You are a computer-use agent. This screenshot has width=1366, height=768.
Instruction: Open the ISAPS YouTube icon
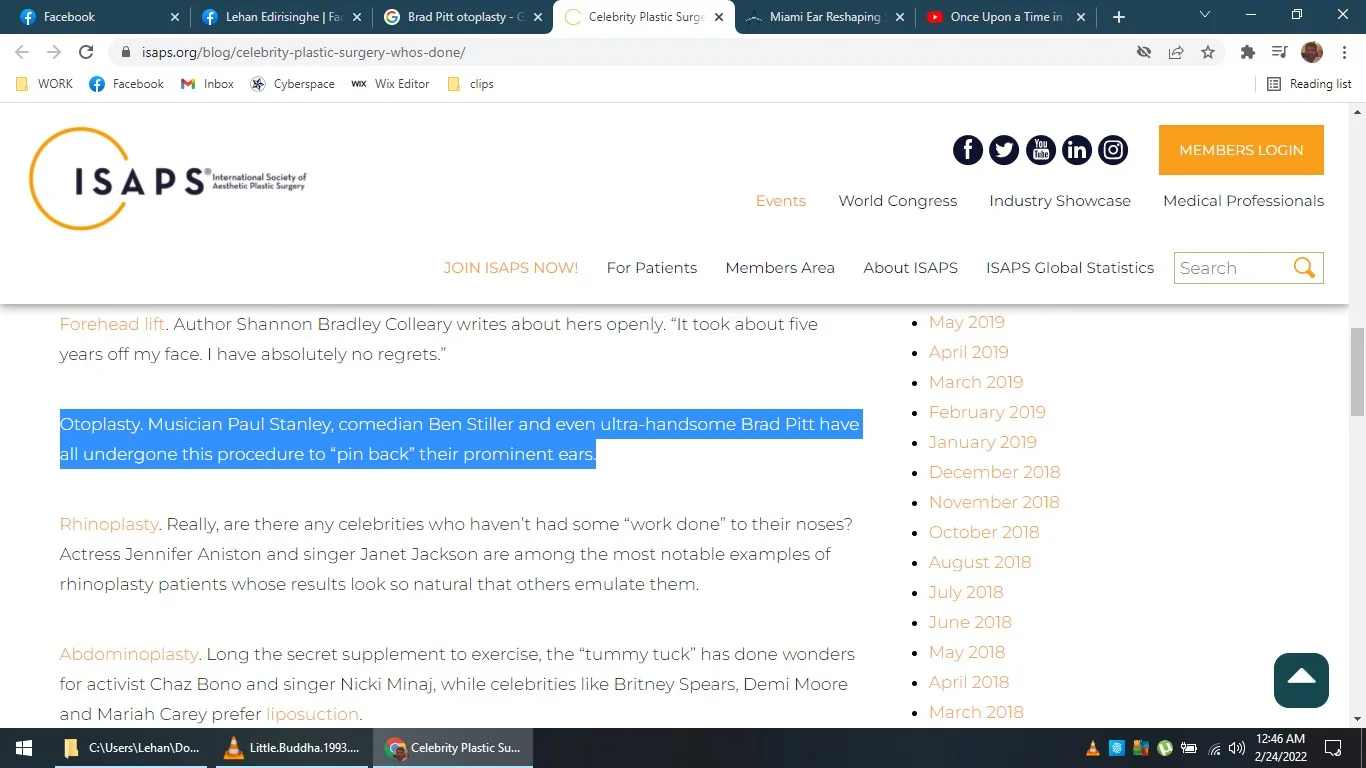(x=1041, y=150)
